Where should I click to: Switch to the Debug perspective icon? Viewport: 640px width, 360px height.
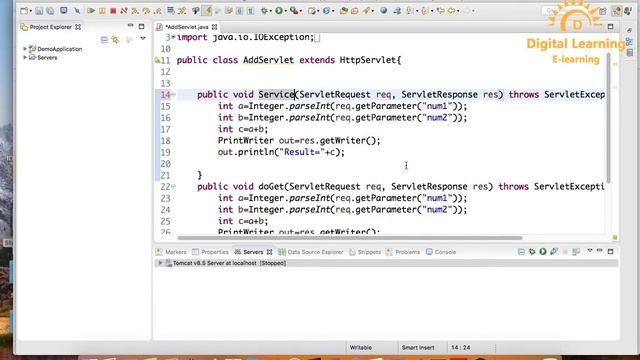[x=628, y=11]
